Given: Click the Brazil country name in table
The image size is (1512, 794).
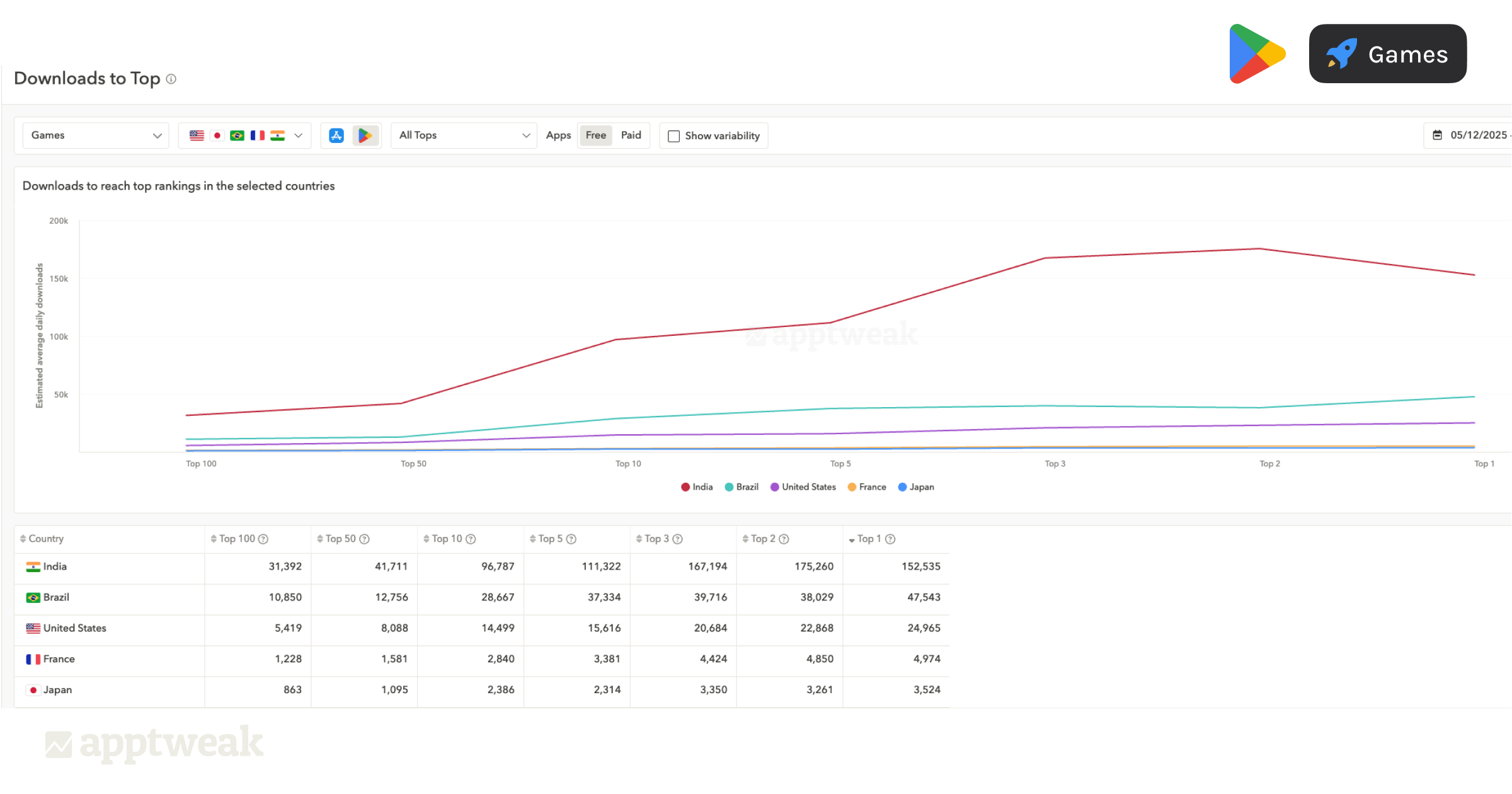Looking at the screenshot, I should point(56,598).
